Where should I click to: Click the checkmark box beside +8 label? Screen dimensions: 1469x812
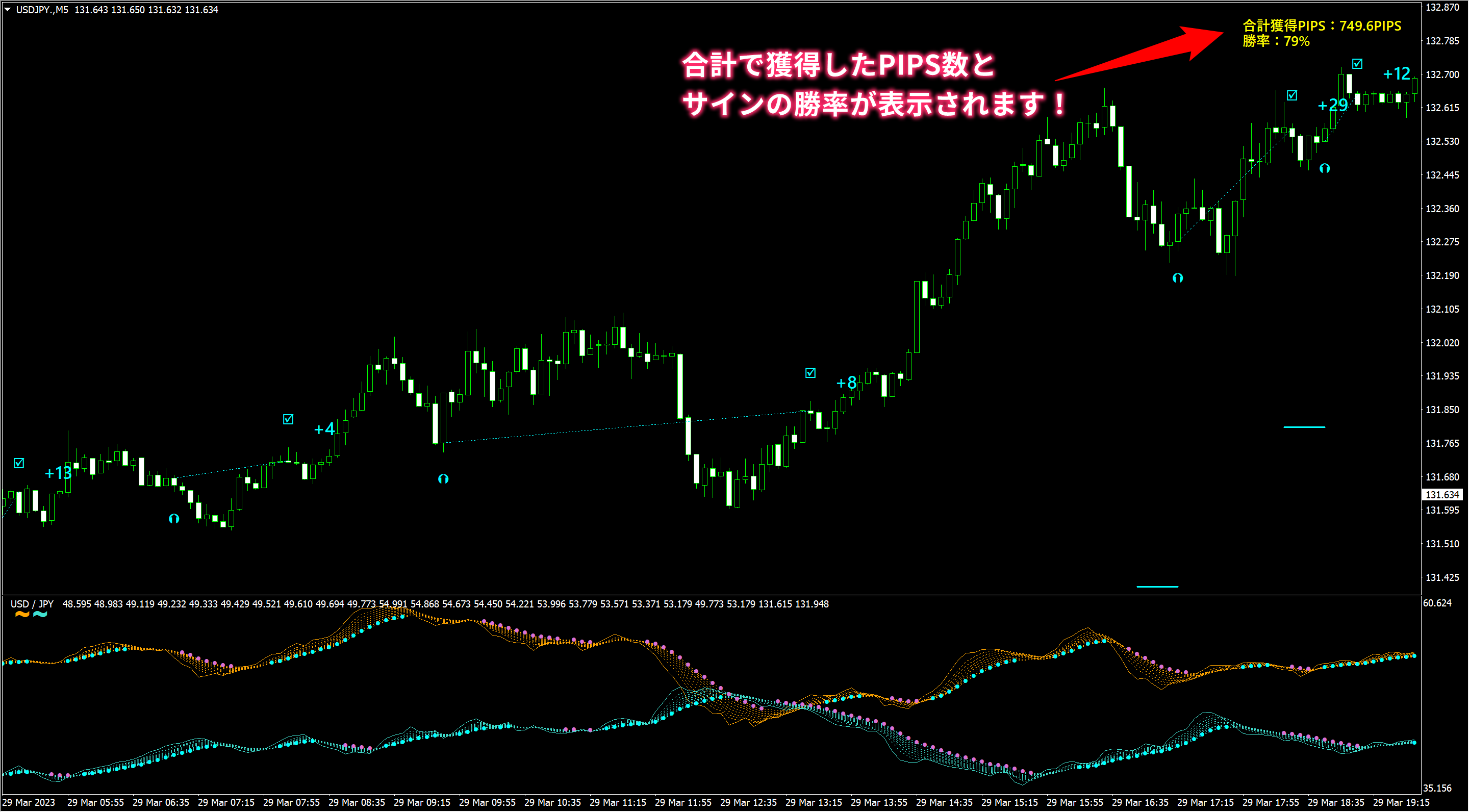click(811, 373)
